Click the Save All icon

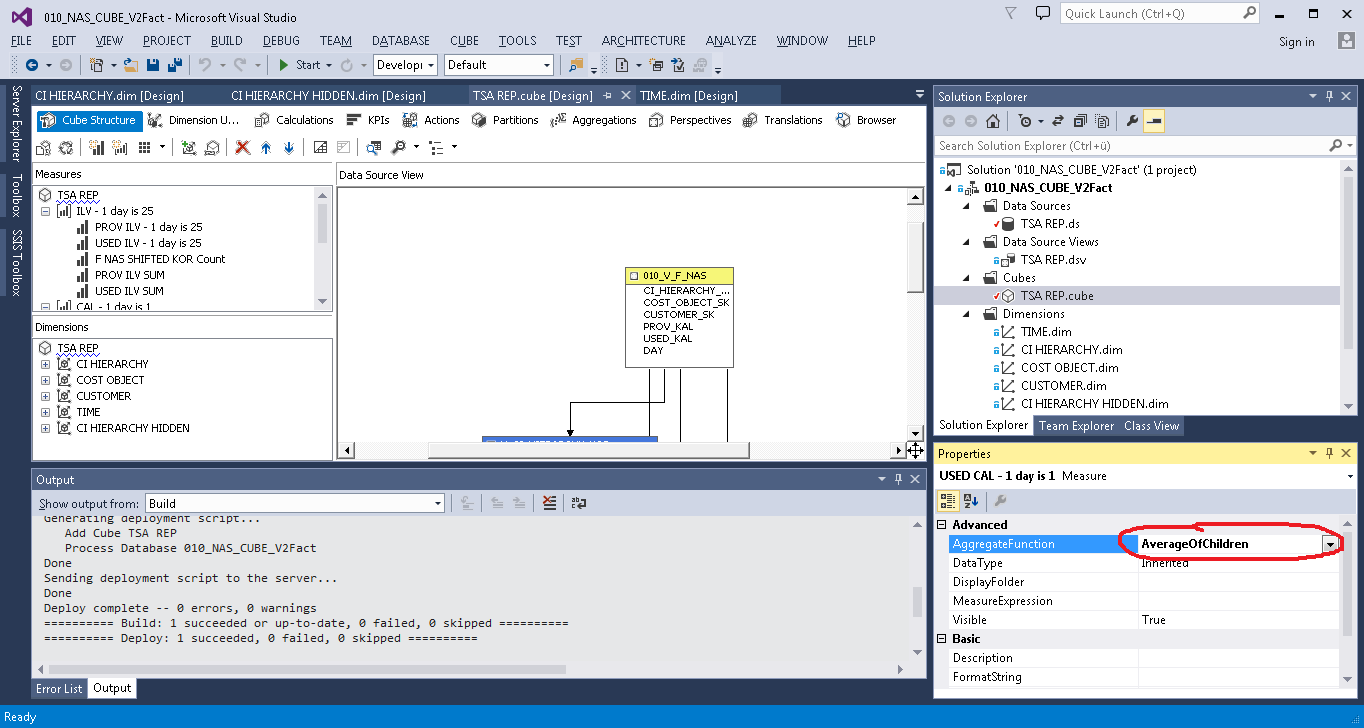coord(174,65)
